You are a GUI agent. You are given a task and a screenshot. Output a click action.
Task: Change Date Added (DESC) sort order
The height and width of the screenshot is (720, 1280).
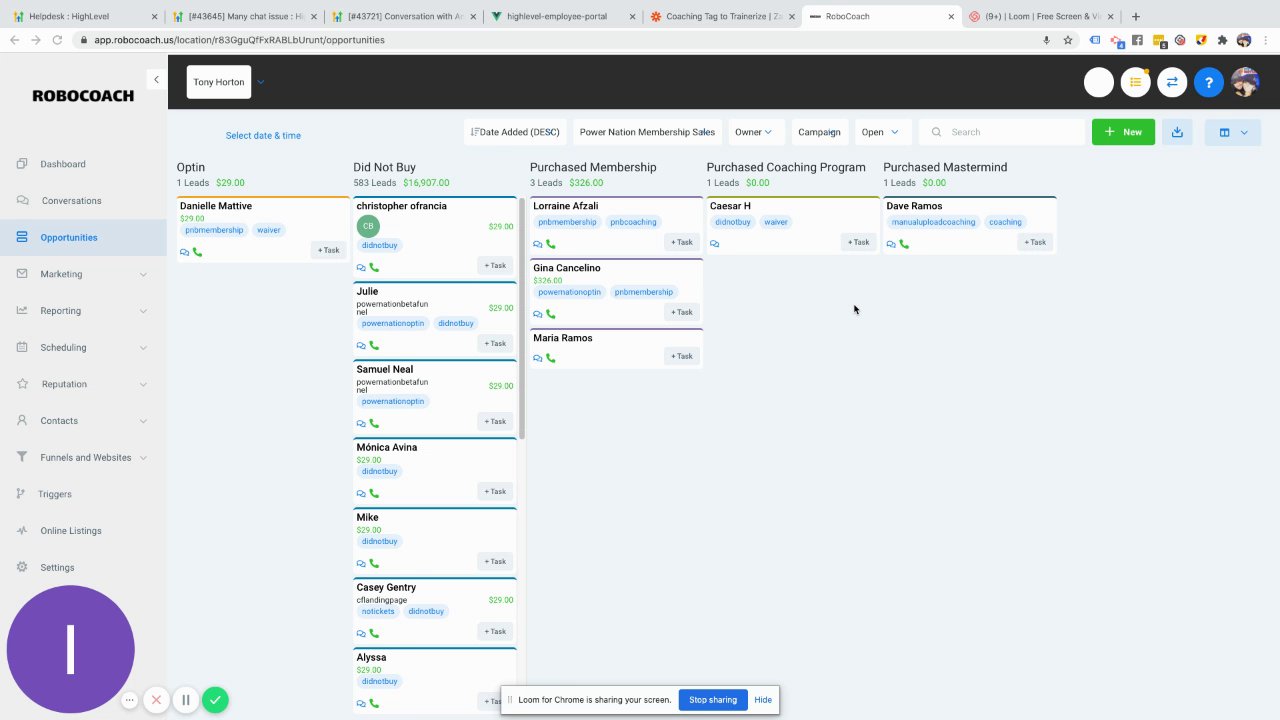(x=515, y=132)
